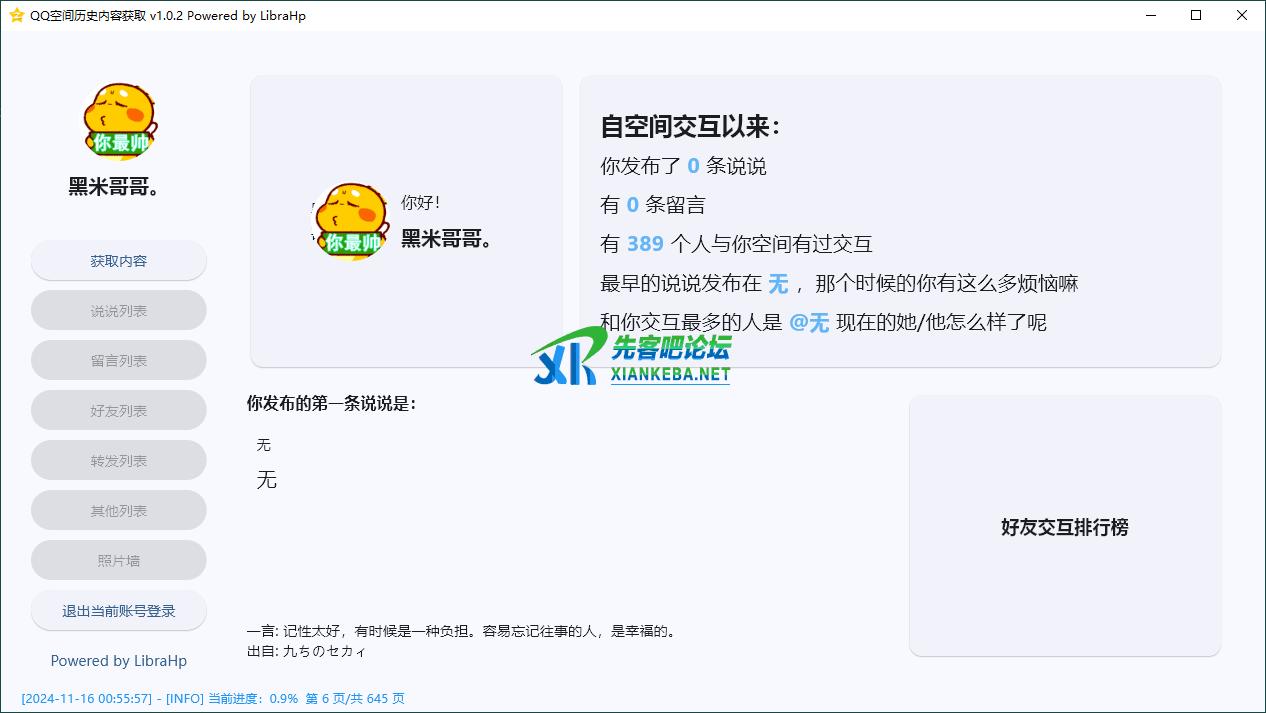
Task: Click the 一言 quote line
Action: pyautogui.click(x=464, y=631)
